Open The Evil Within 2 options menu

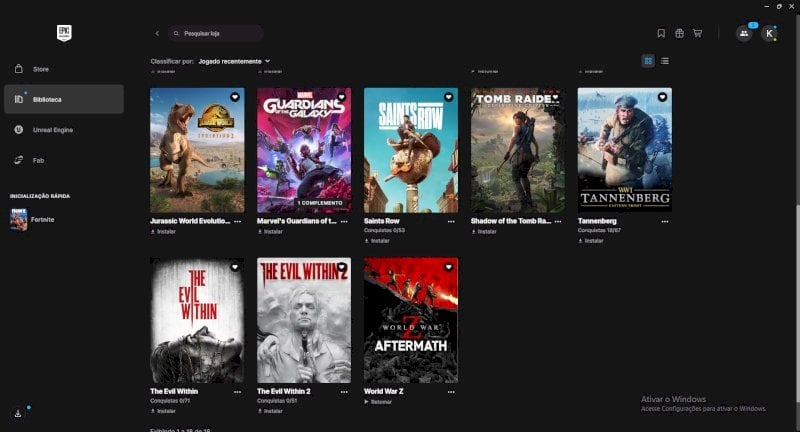tap(344, 392)
